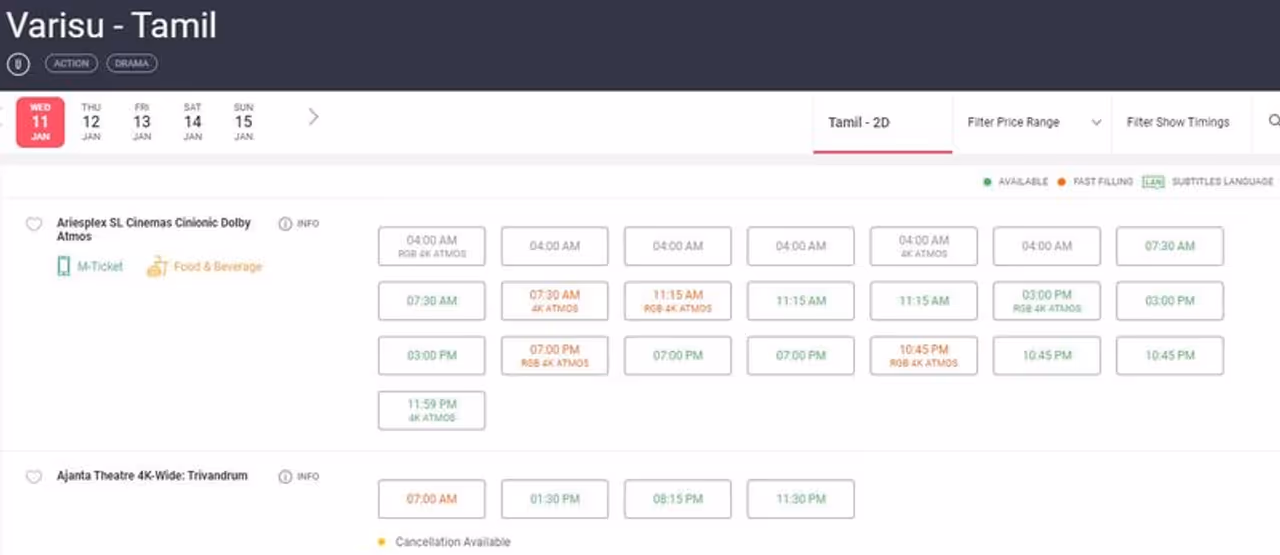Image resolution: width=1280 pixels, height=555 pixels.
Task: Select Thursday 12 Jan date
Action: 91,121
